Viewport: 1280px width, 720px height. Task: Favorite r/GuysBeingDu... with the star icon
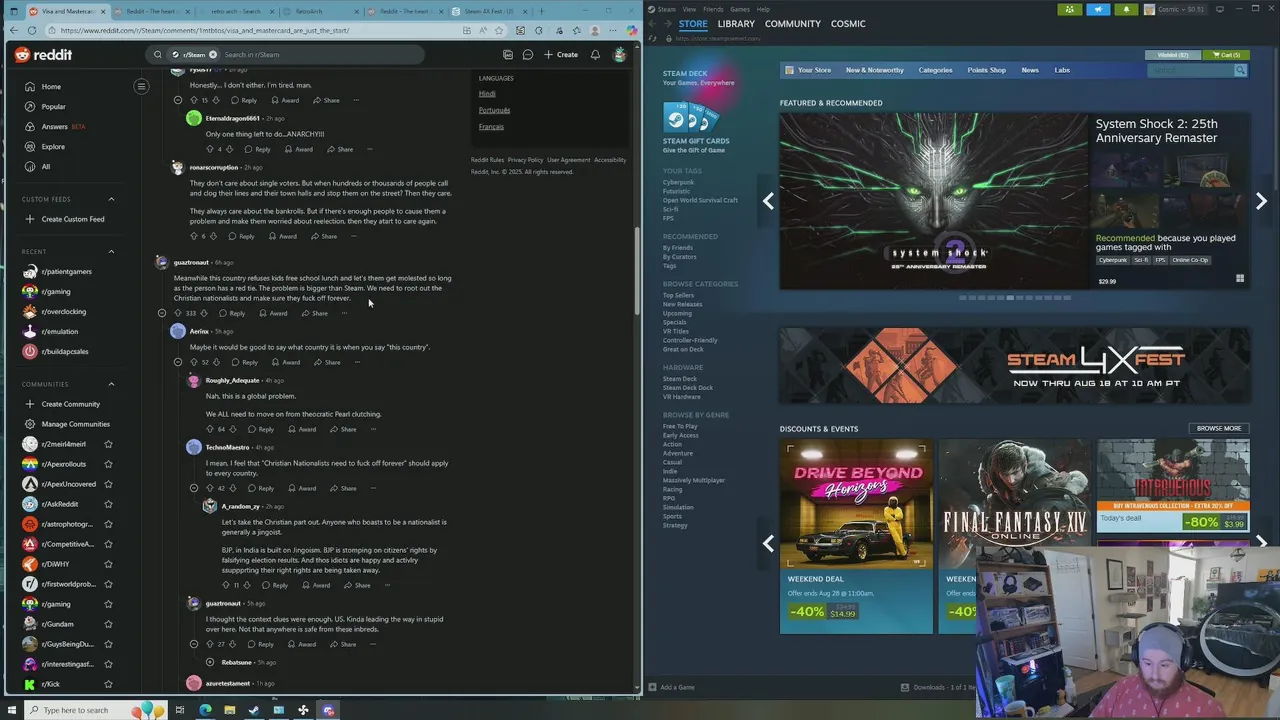coord(108,644)
